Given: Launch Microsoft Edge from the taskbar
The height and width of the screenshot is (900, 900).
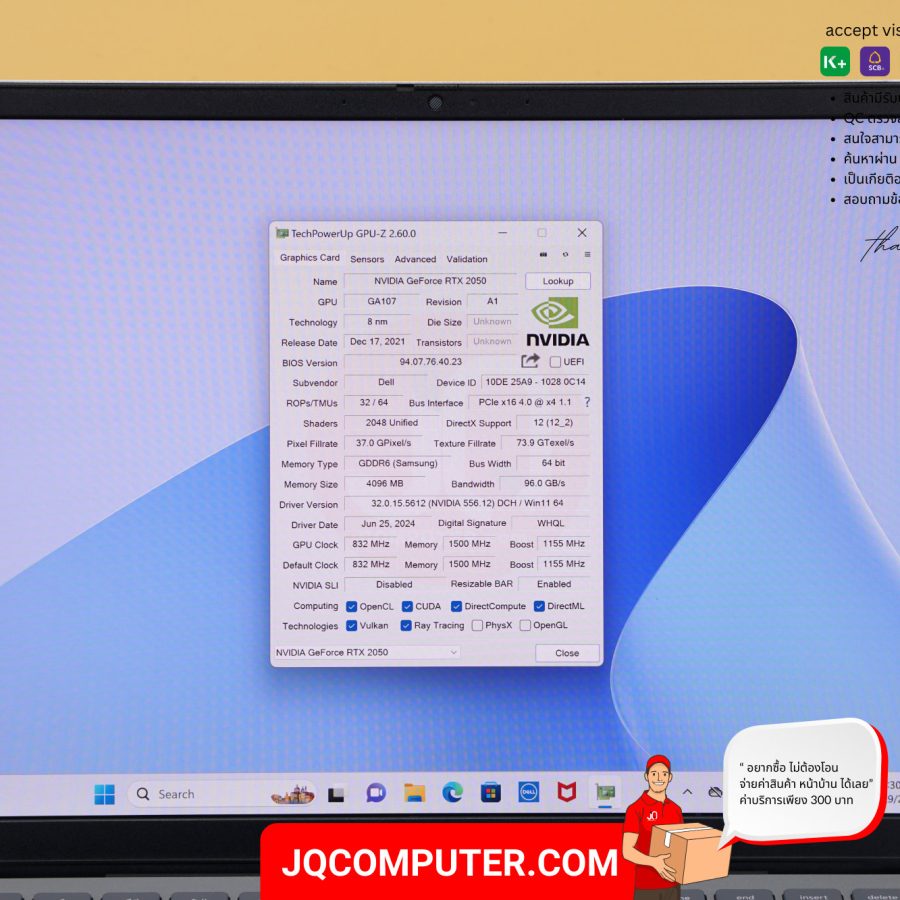Looking at the screenshot, I should (x=452, y=793).
